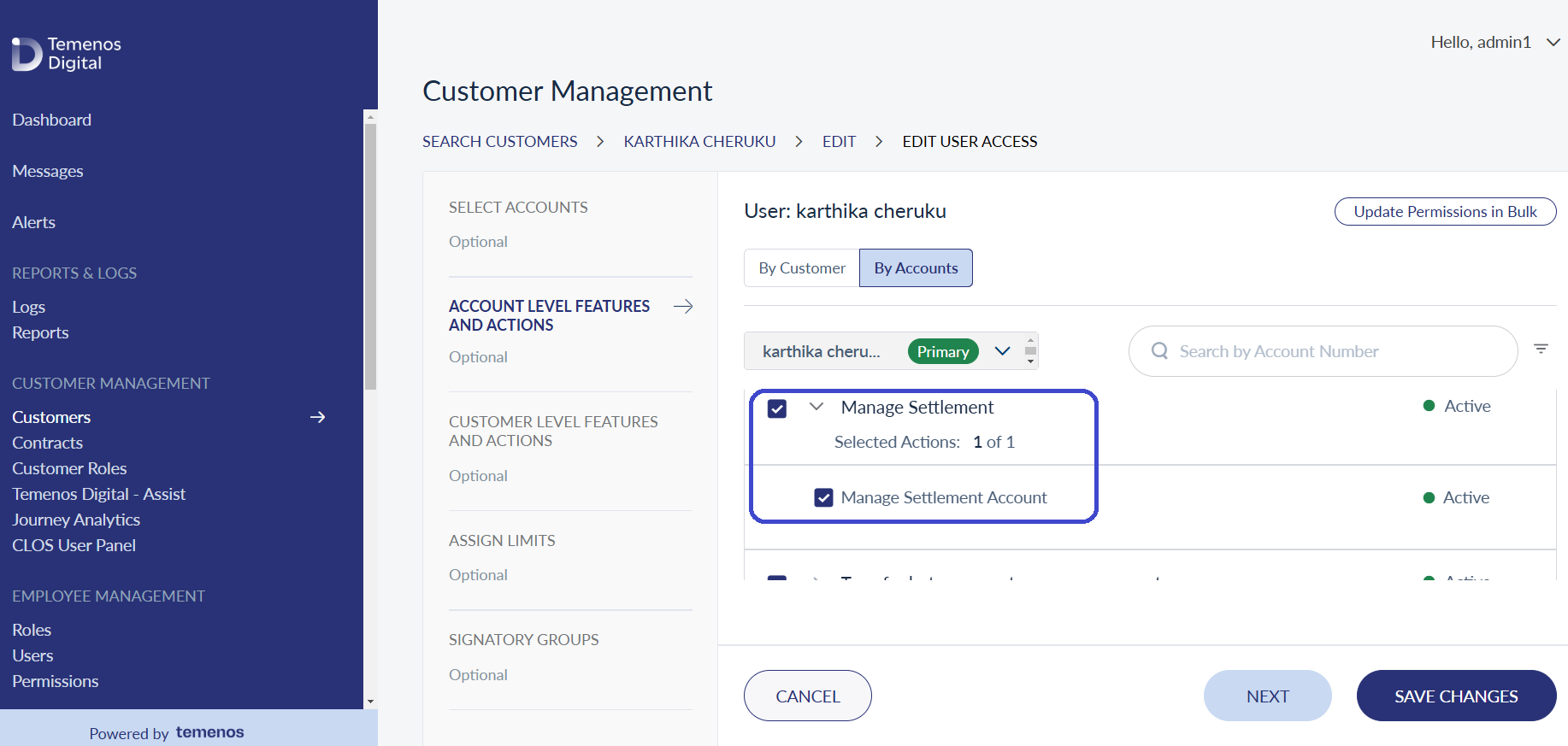1568x746 pixels.
Task: Click 'Selected Actions: 1 of 1' text
Action: coord(924,442)
